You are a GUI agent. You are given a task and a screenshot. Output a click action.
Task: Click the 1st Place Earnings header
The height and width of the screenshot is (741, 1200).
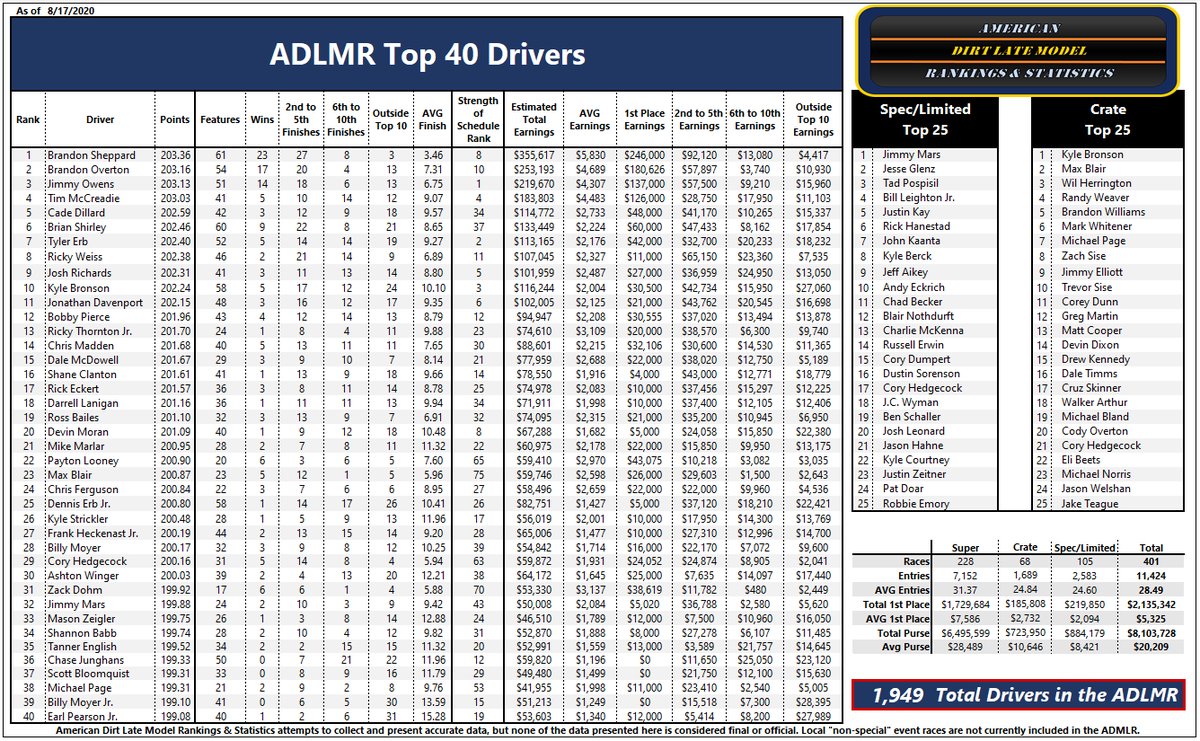pos(645,119)
